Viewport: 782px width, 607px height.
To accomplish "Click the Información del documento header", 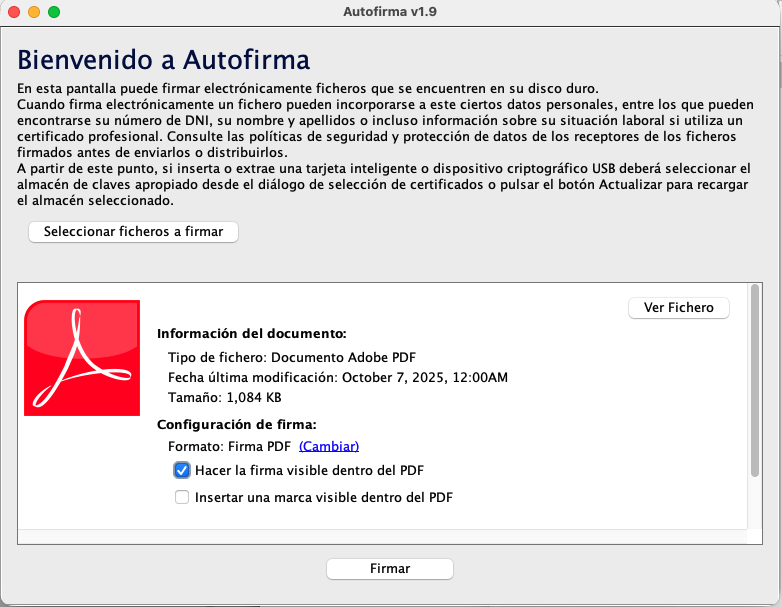I will click(251, 334).
